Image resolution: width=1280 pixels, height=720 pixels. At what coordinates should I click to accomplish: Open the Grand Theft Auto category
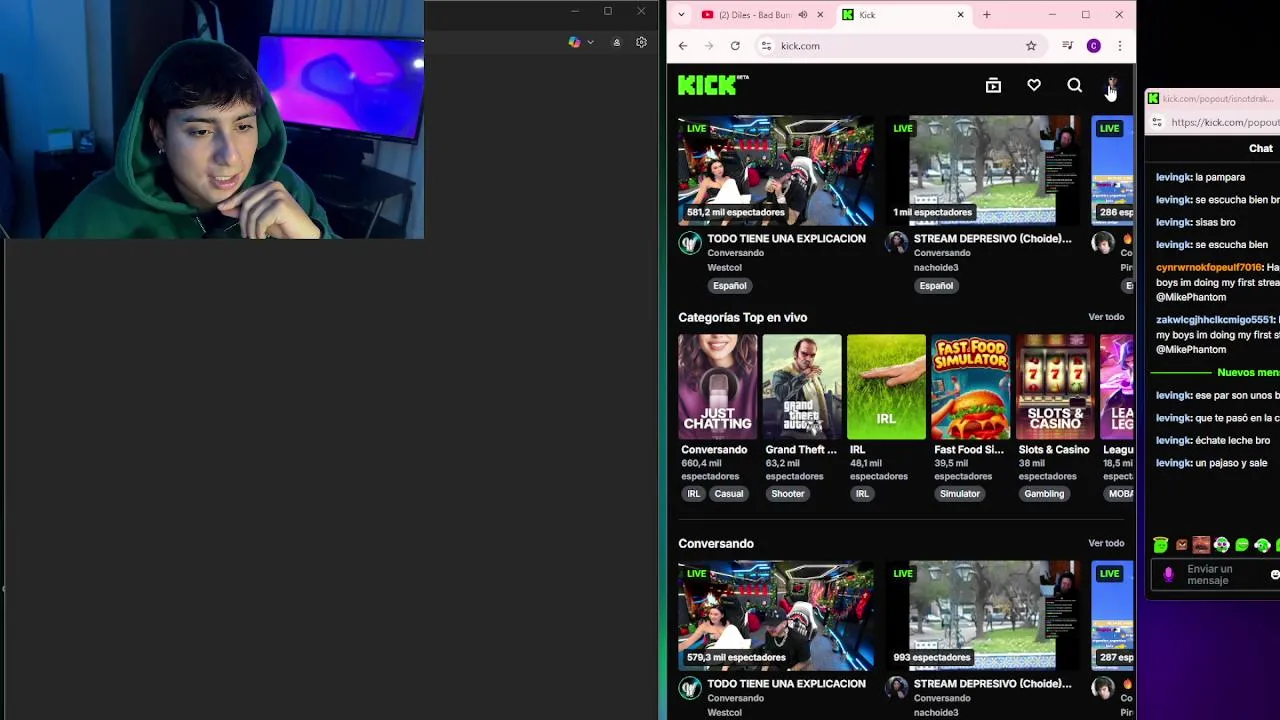801,387
